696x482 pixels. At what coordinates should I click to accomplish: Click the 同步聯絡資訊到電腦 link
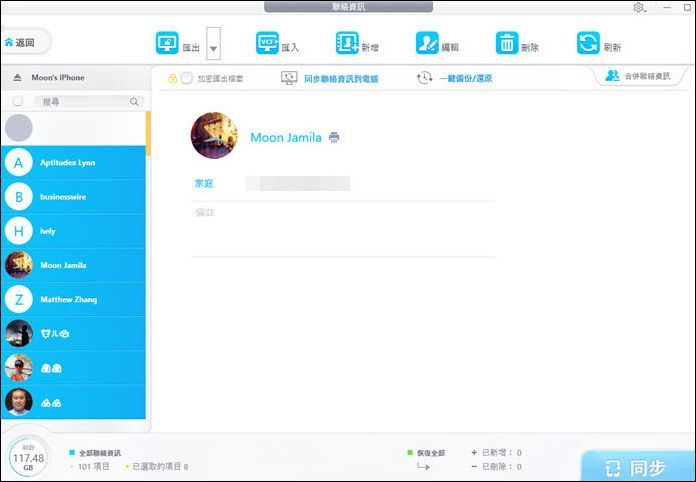[341, 78]
